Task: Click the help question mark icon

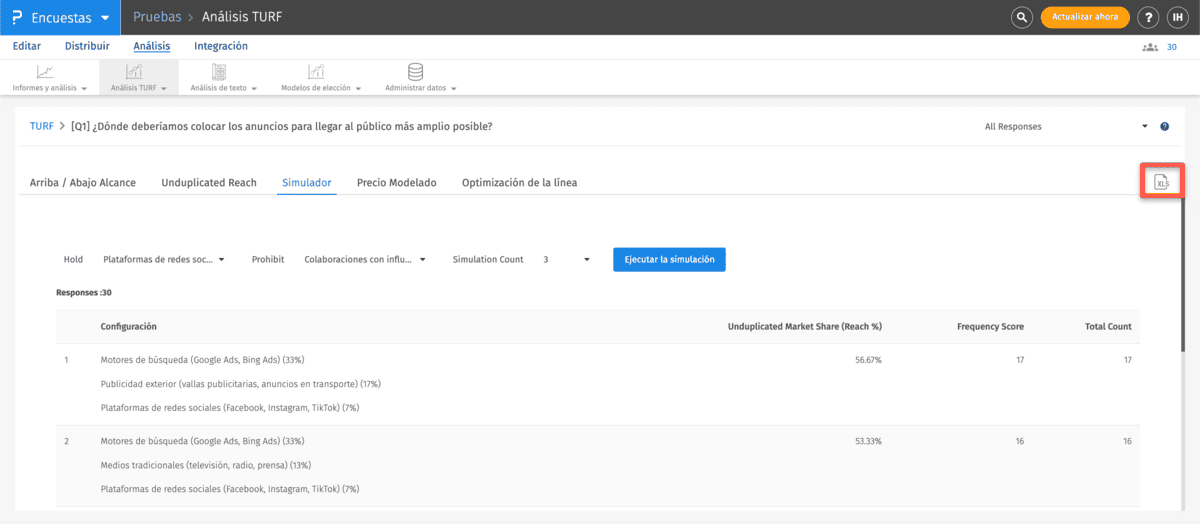Action: pos(1148,17)
